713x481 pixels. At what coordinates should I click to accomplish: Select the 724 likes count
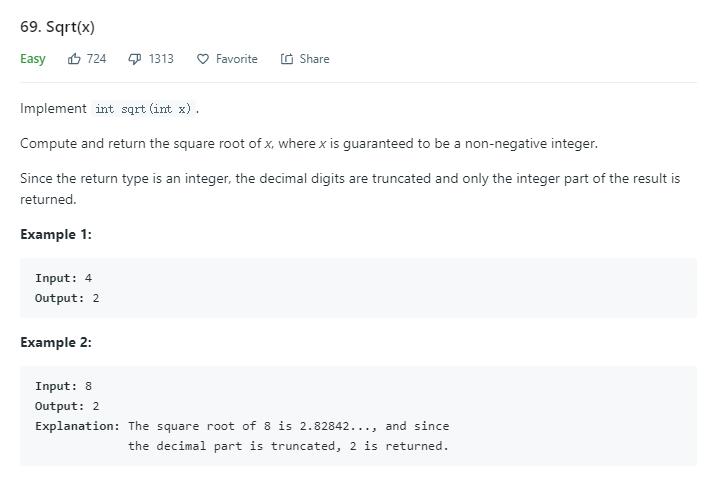pos(96,59)
